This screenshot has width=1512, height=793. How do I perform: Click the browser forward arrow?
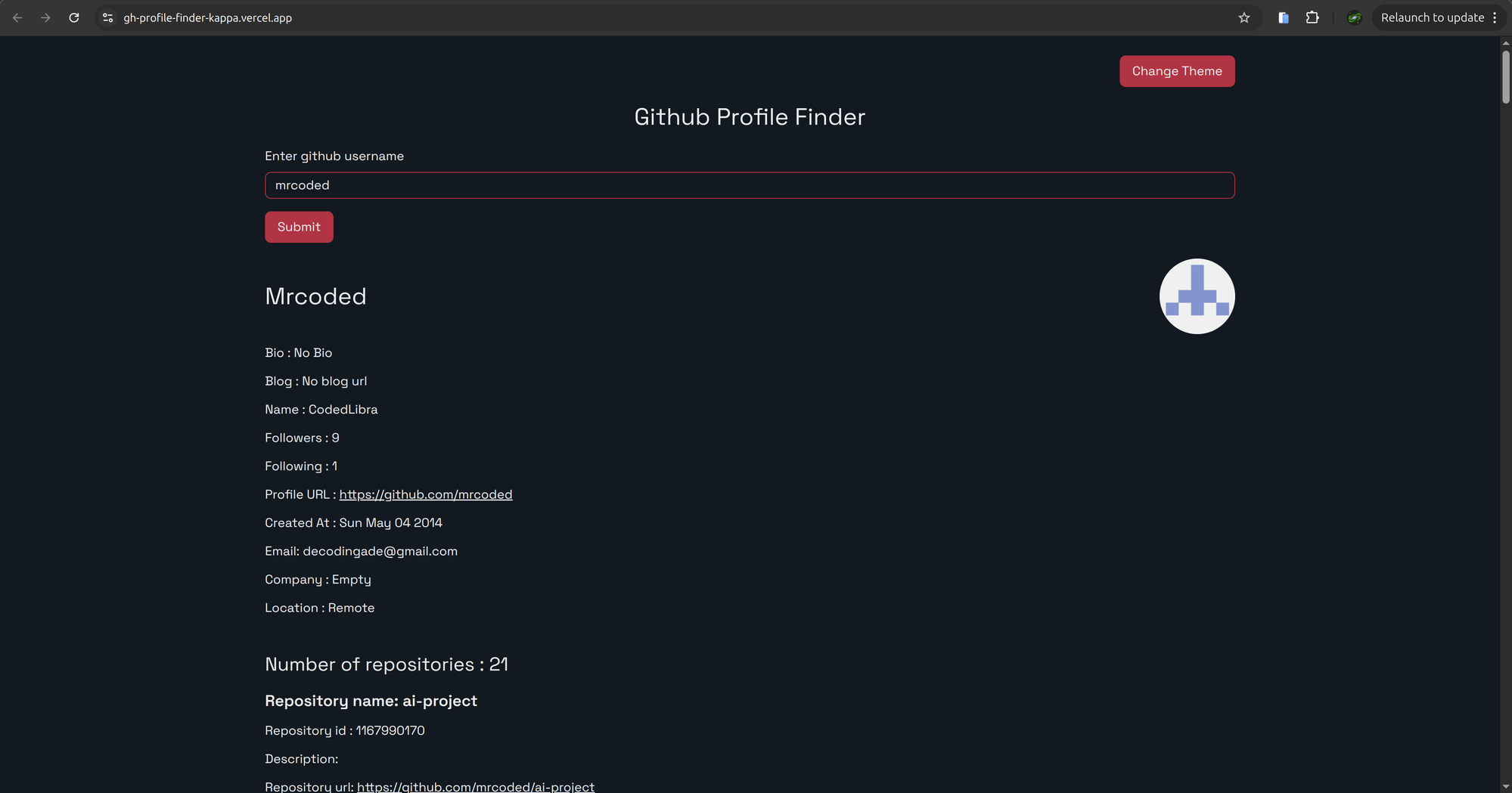pyautogui.click(x=45, y=17)
